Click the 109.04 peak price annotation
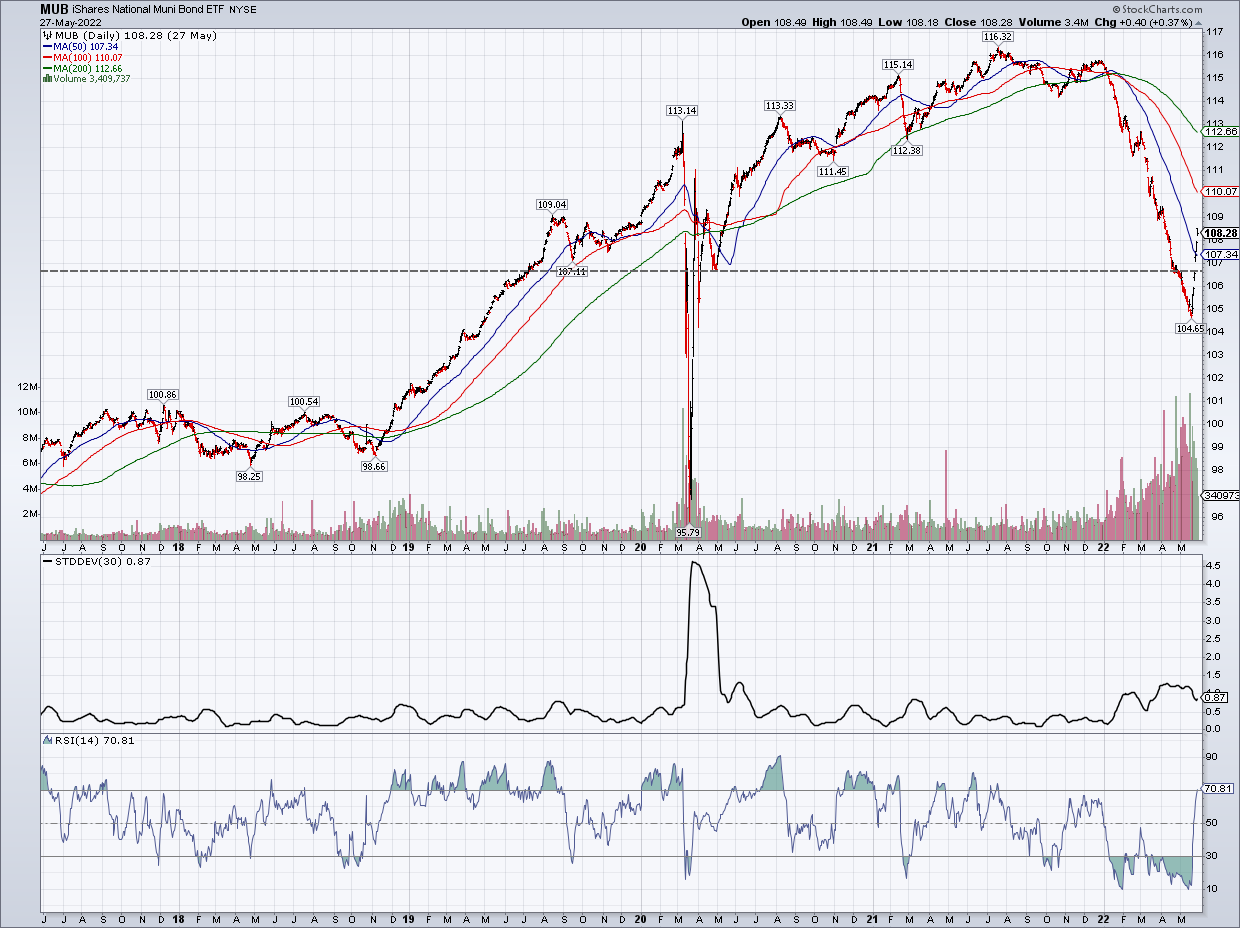 [552, 205]
